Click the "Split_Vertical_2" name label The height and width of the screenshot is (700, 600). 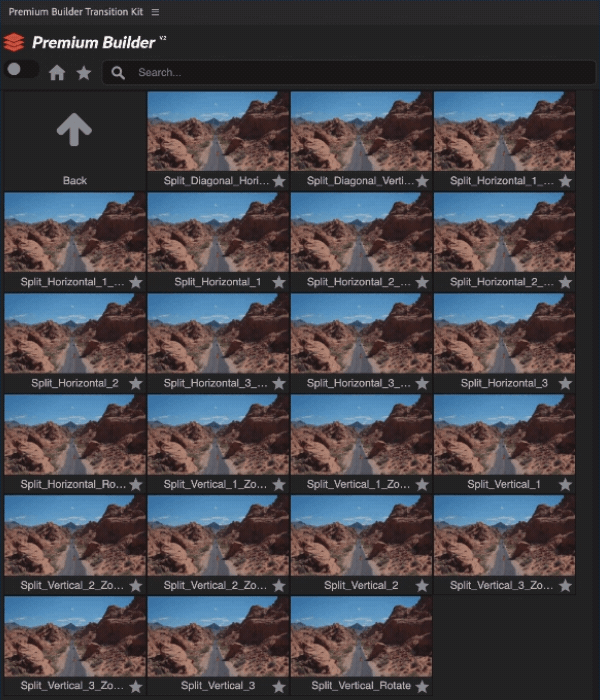click(x=361, y=585)
